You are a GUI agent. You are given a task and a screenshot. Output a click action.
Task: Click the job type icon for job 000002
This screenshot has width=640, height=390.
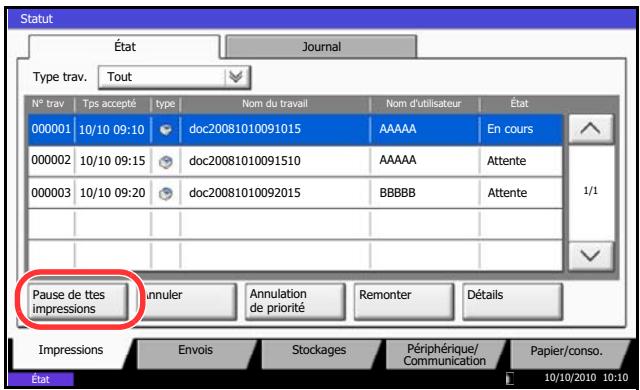point(165,162)
